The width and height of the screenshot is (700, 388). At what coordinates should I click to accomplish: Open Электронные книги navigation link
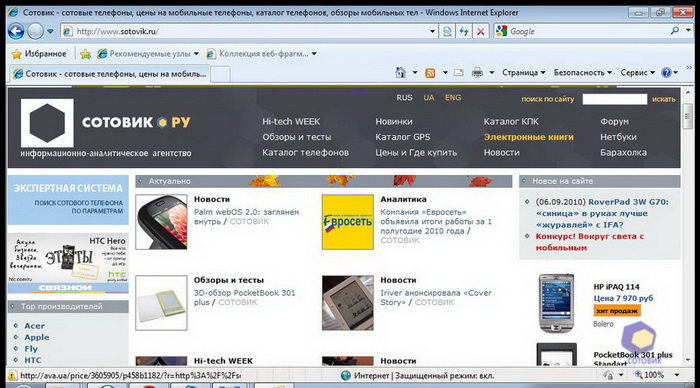tap(529, 137)
